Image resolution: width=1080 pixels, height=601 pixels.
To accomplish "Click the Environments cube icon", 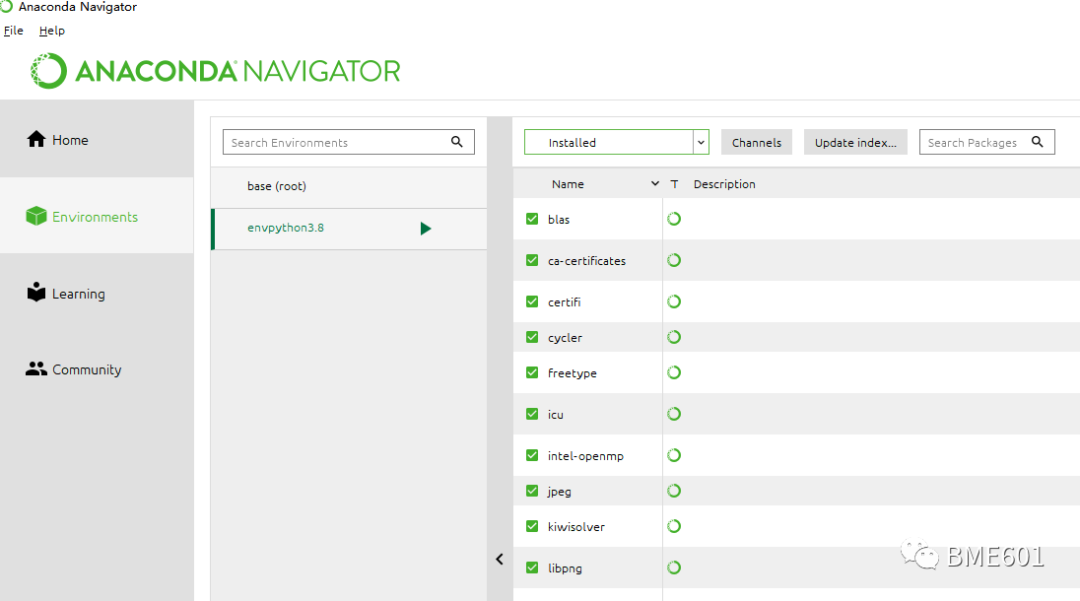I will click(x=36, y=216).
